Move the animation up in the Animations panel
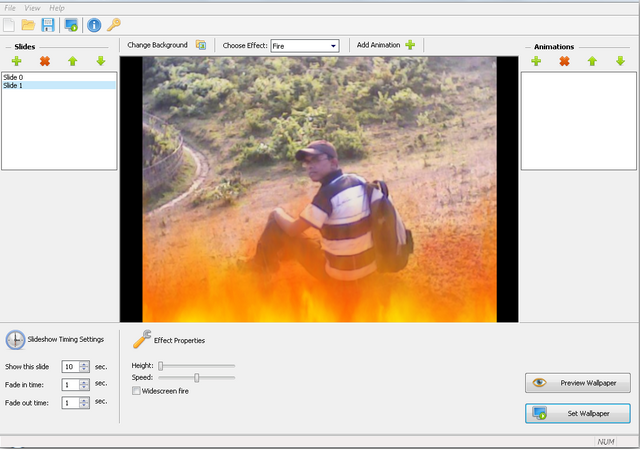 [x=592, y=62]
